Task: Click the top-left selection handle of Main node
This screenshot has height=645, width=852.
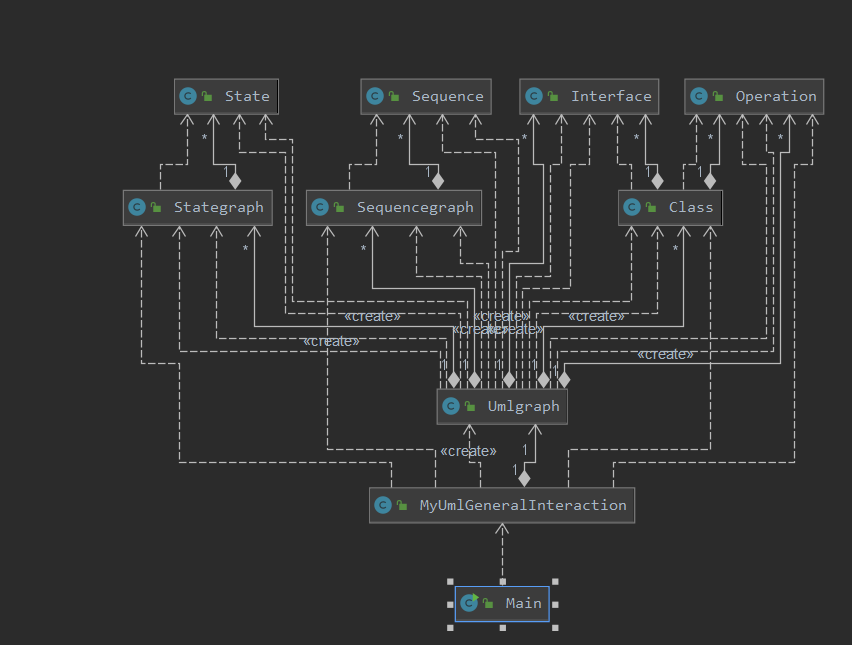Action: (450, 581)
